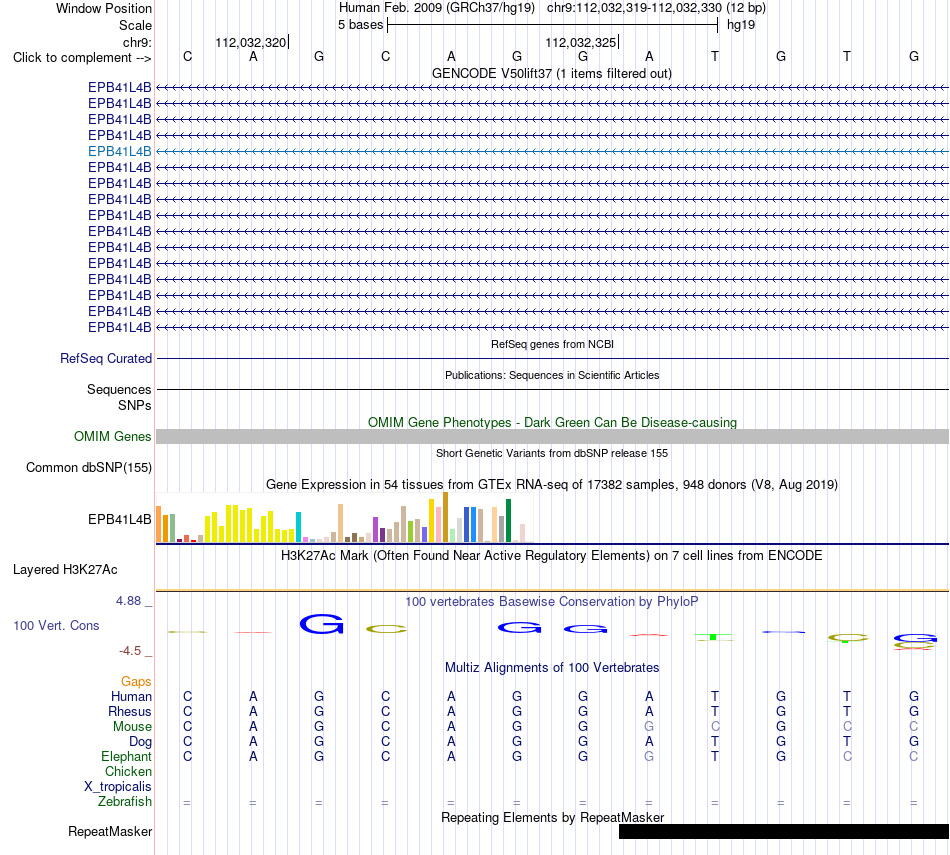Click the tallest golden-brown GTEx bar
Screen dimensions: 950x855
(x=445, y=517)
